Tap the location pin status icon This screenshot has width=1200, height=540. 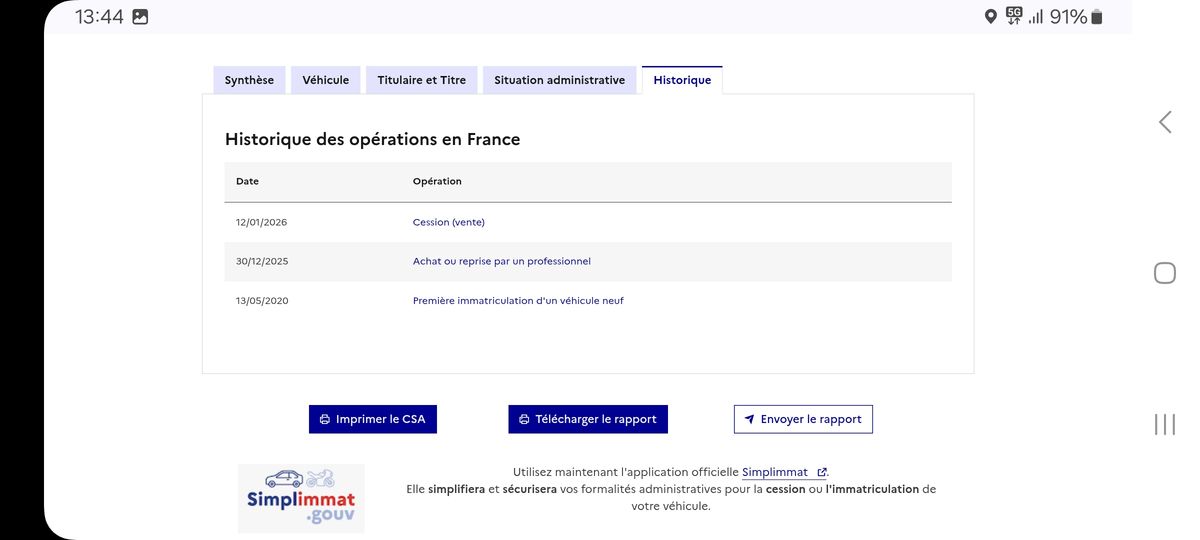[991, 16]
